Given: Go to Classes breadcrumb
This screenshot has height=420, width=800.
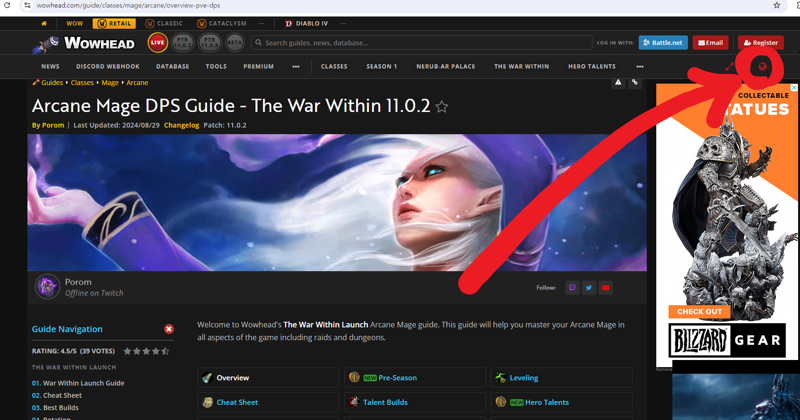Looking at the screenshot, I should pyautogui.click(x=82, y=83).
